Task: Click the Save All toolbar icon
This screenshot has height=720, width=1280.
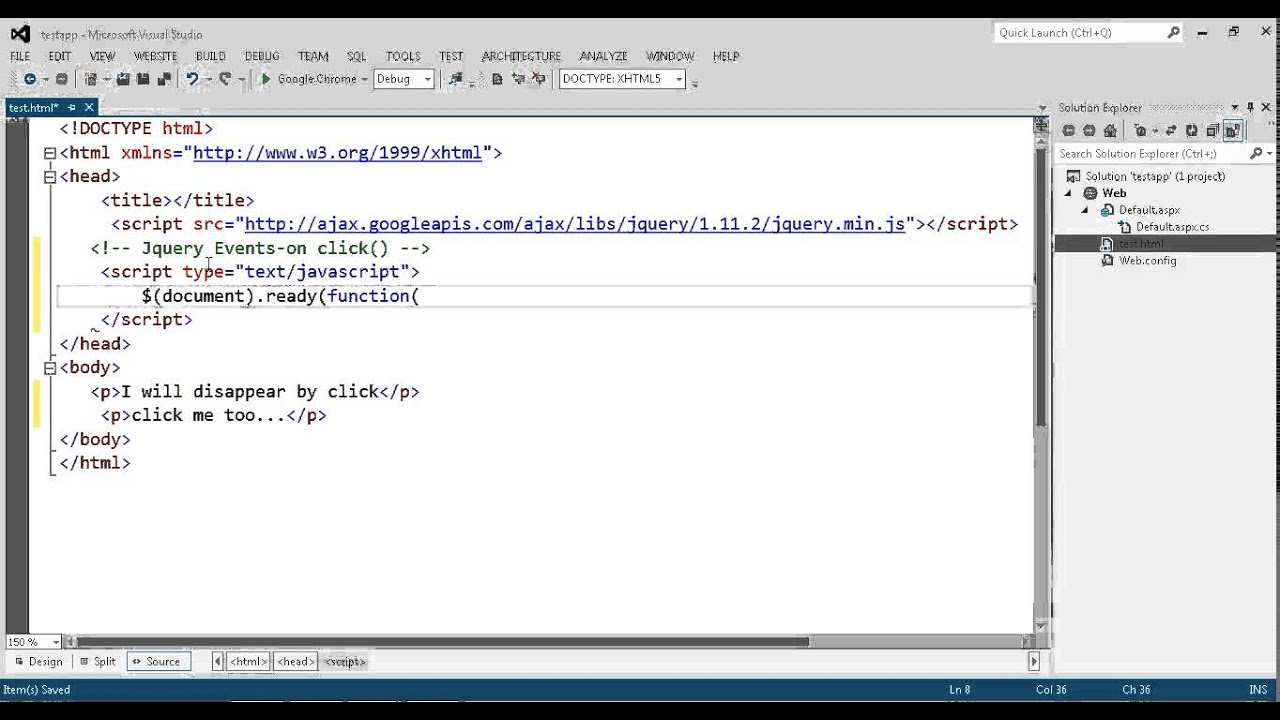Action: (163, 79)
